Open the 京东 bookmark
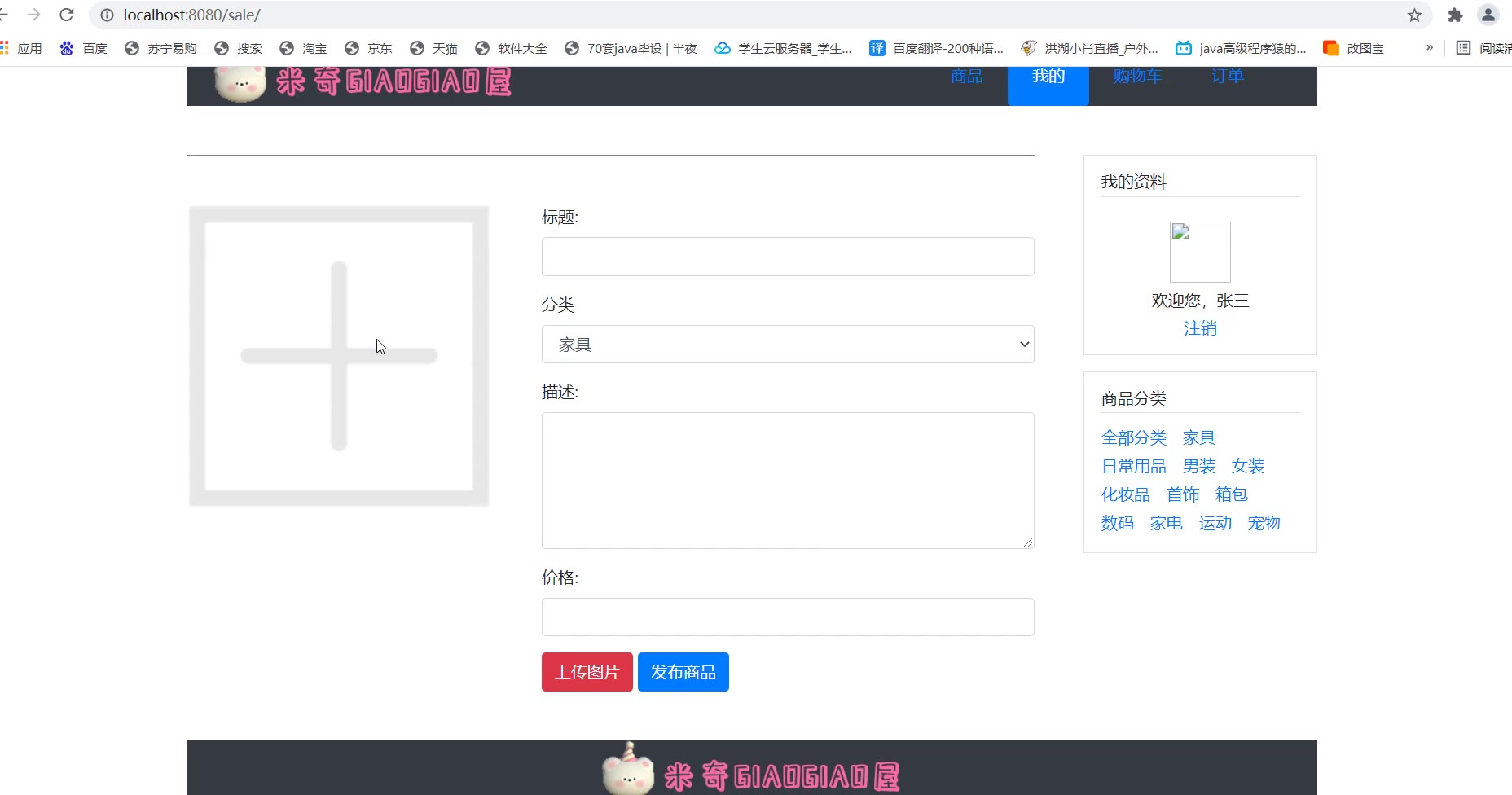 pos(368,48)
